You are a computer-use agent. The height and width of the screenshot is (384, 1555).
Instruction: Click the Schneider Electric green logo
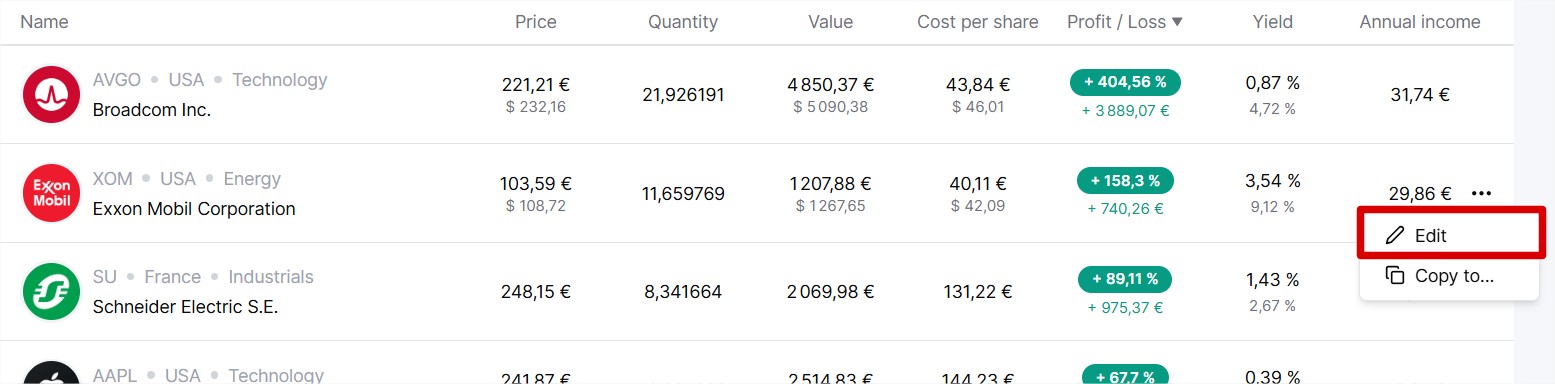coord(50,291)
